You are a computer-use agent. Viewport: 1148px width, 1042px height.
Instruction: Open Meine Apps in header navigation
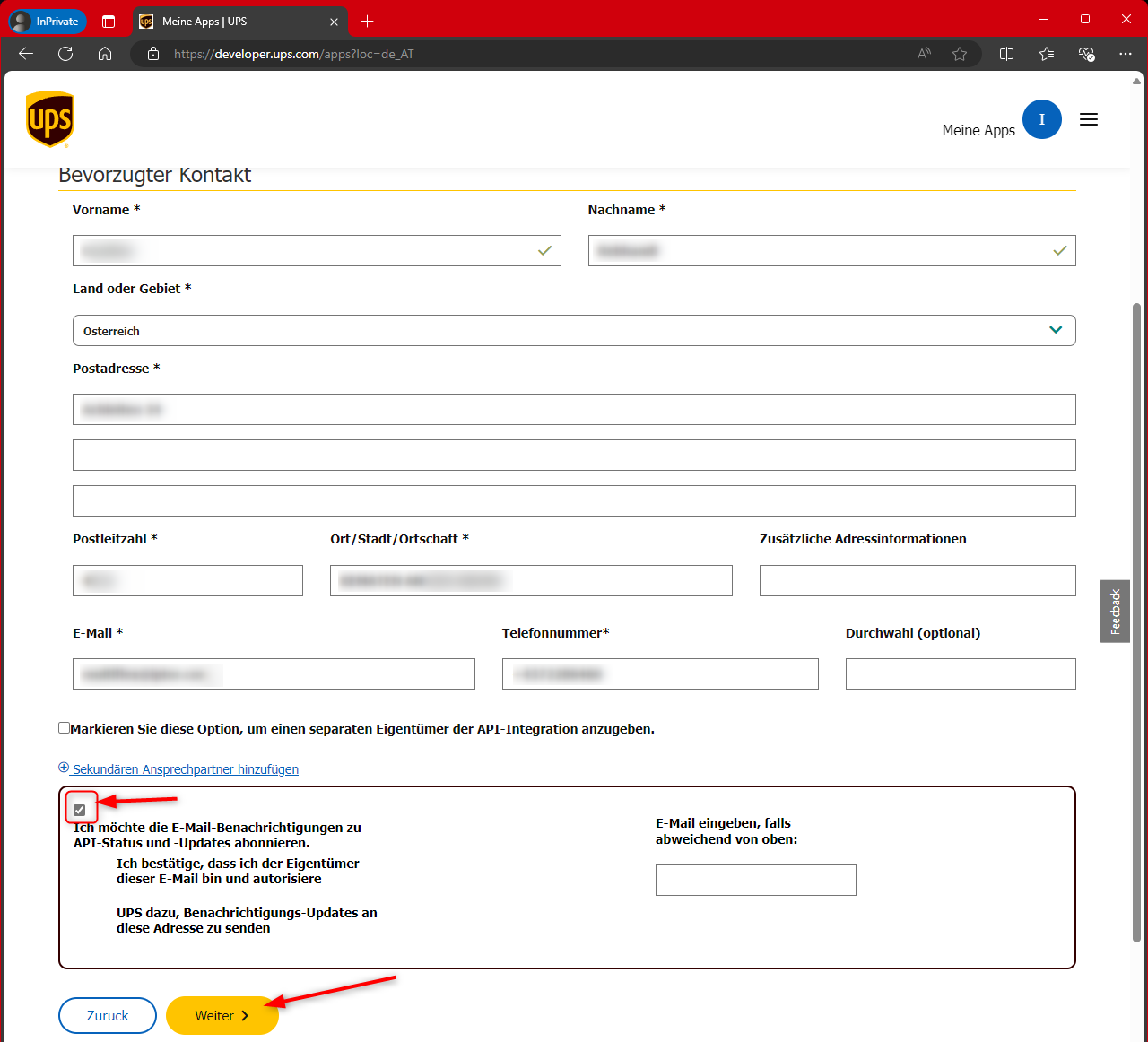point(978,131)
